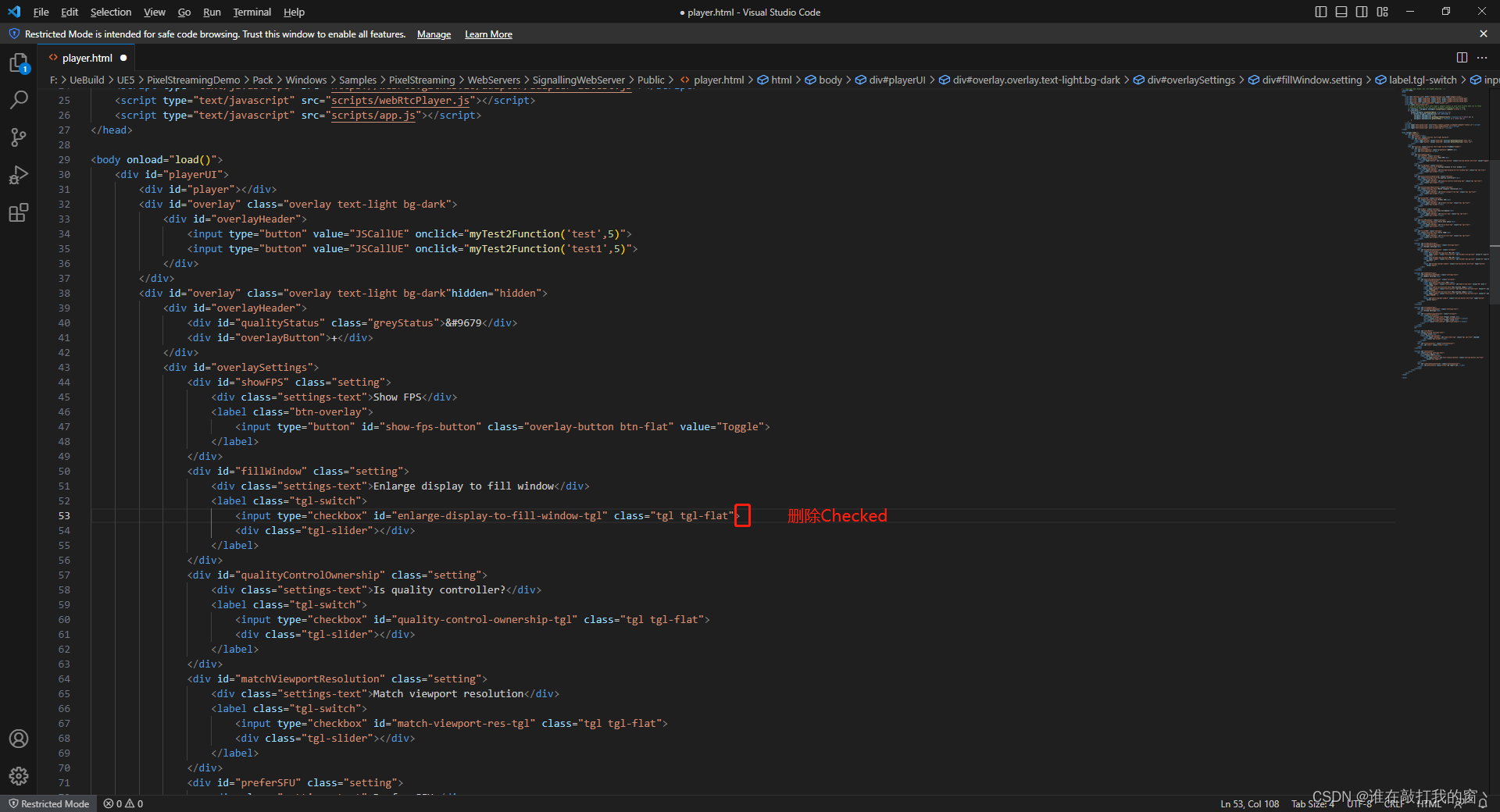The height and width of the screenshot is (812, 1500).
Task: Click the minimap code overview
Action: 1441,234
